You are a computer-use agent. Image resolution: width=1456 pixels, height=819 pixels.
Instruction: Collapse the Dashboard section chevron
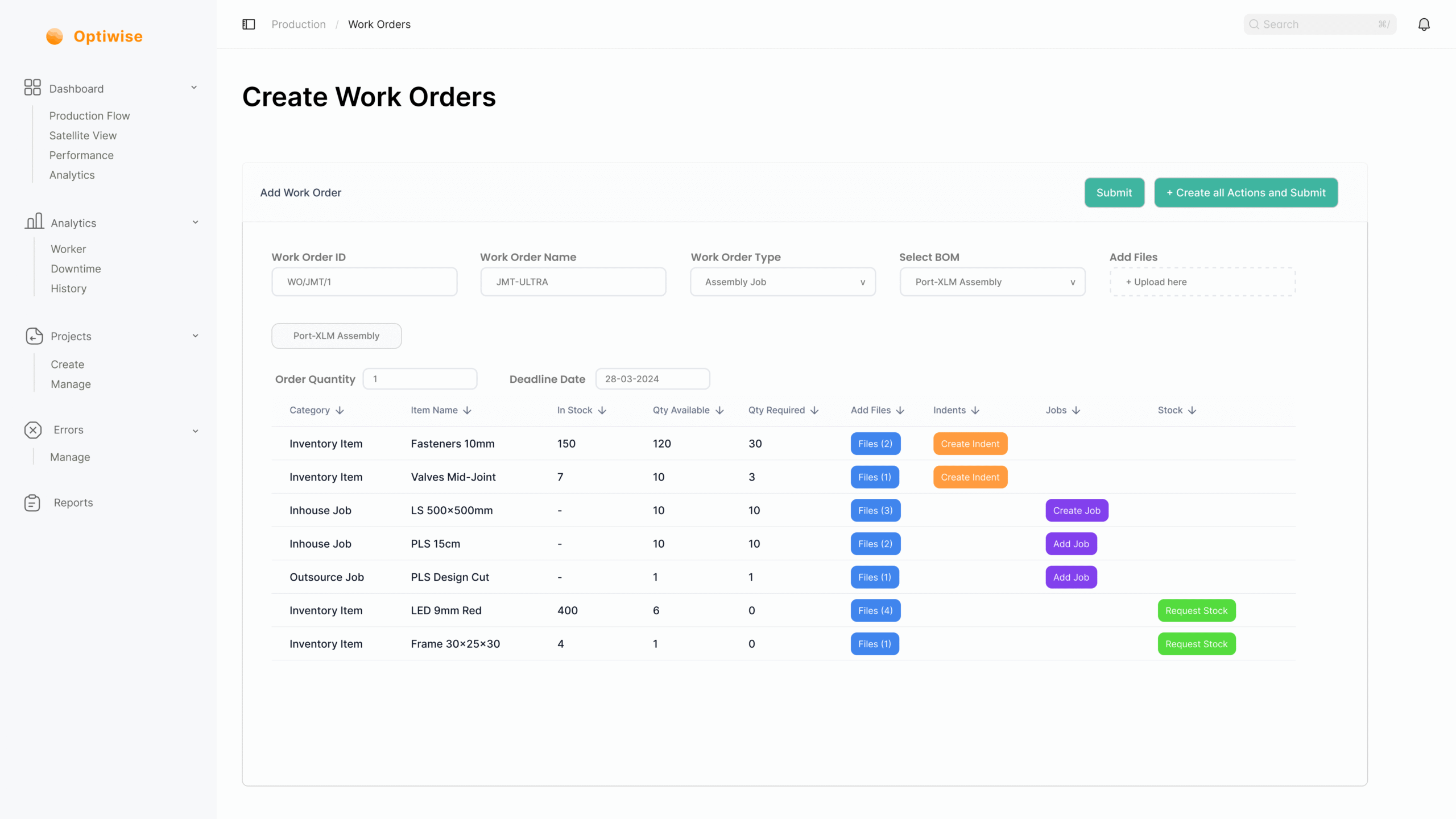[x=194, y=88]
